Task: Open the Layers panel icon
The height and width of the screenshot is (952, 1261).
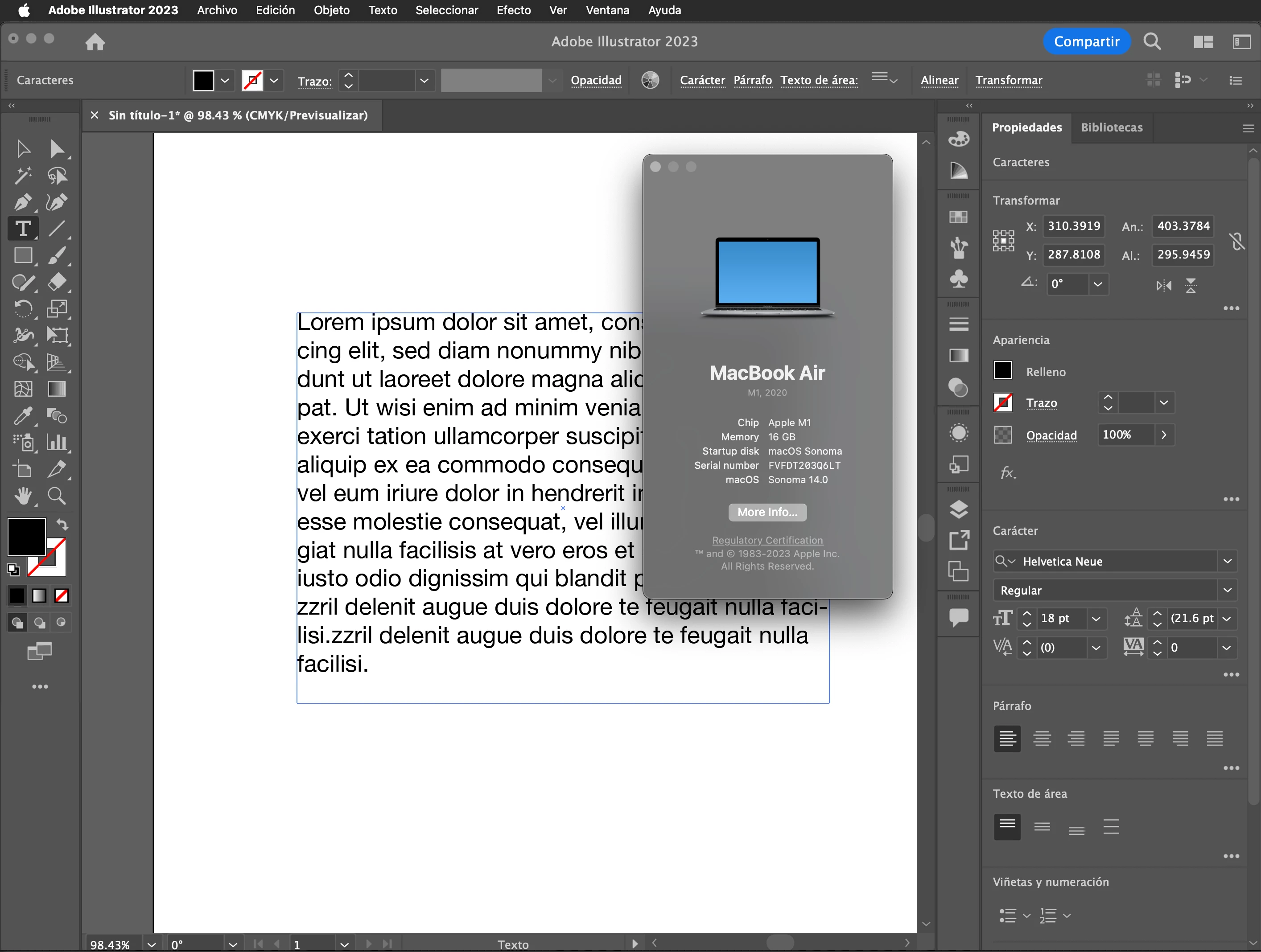Action: tap(959, 509)
